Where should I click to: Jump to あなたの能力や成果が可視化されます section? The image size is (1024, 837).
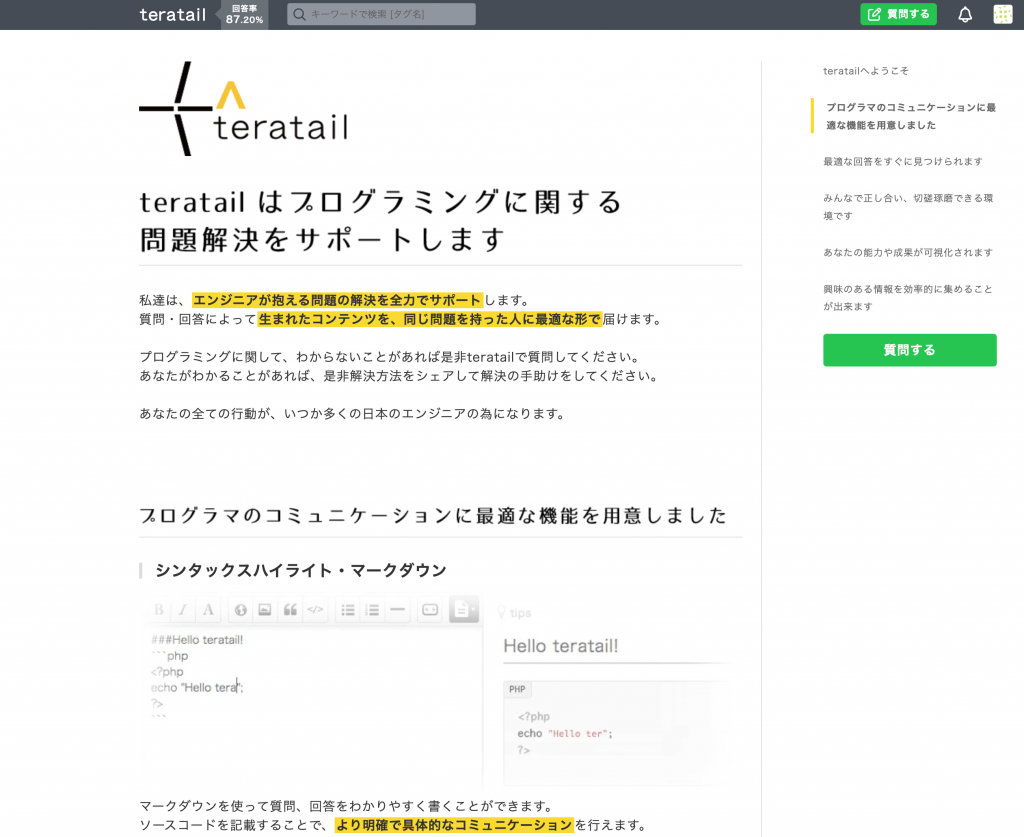[x=907, y=252]
